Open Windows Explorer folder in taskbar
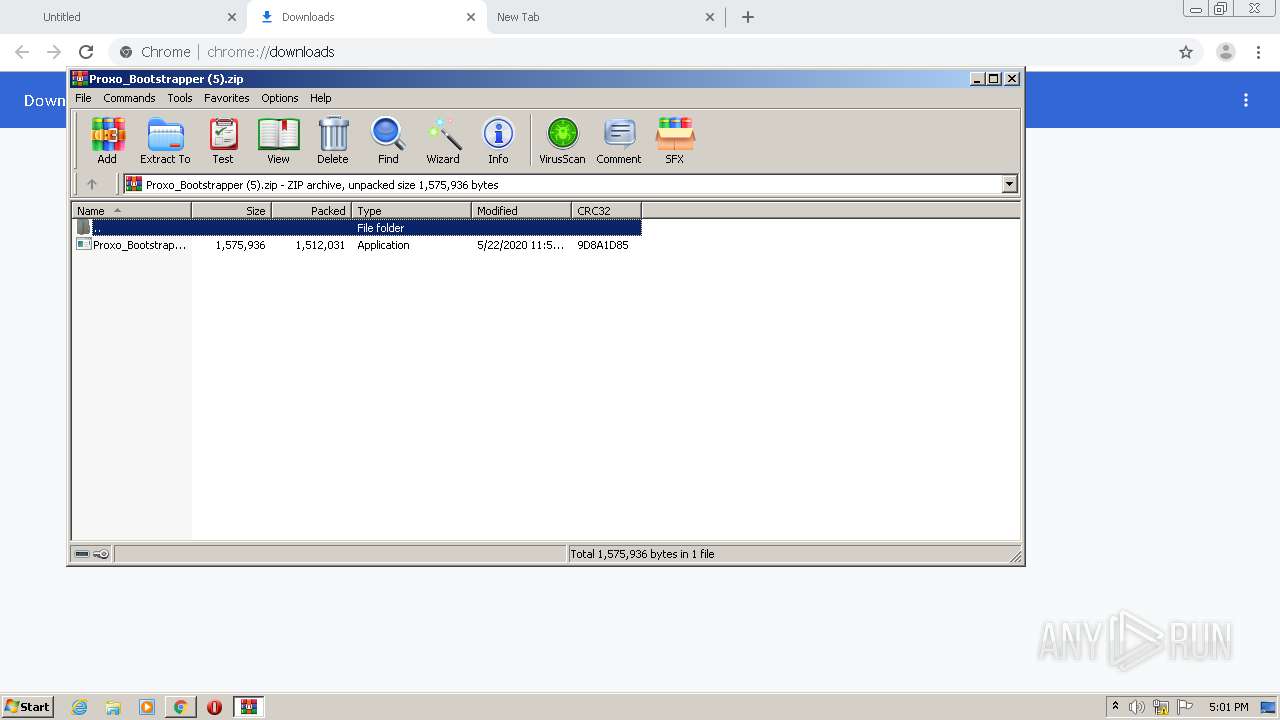Screen dimensions: 1280x720 [113, 707]
